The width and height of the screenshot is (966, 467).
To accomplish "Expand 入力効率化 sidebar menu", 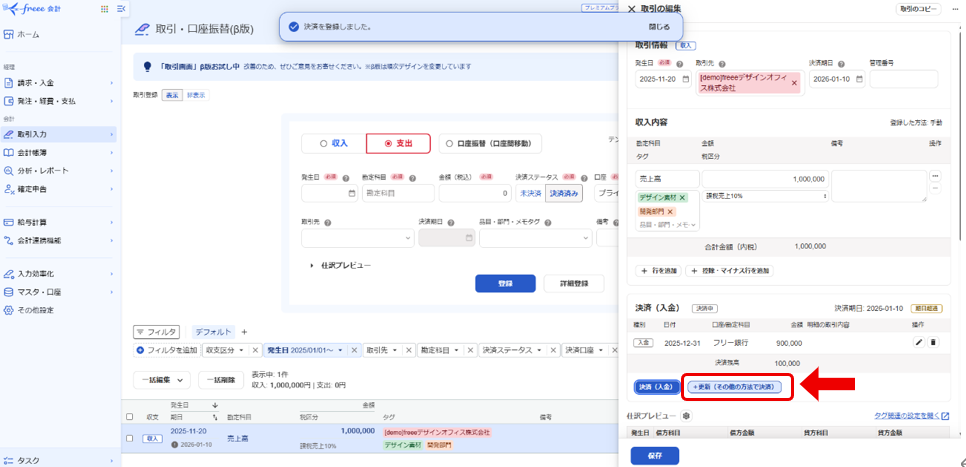I will pyautogui.click(x=59, y=274).
